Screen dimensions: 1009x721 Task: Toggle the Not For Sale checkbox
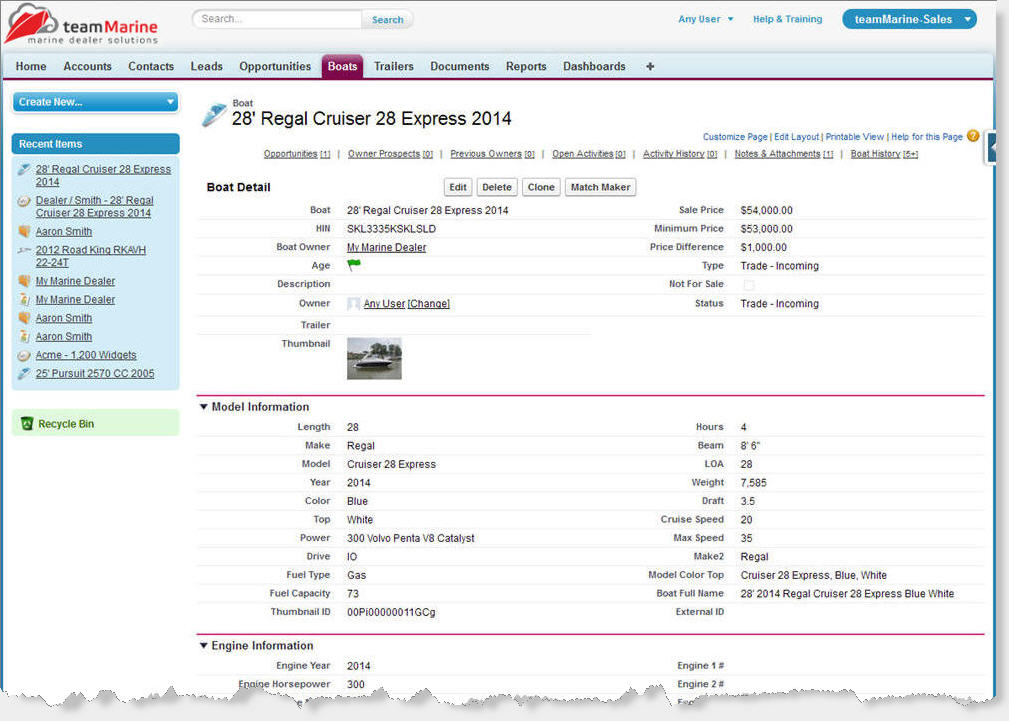[748, 285]
